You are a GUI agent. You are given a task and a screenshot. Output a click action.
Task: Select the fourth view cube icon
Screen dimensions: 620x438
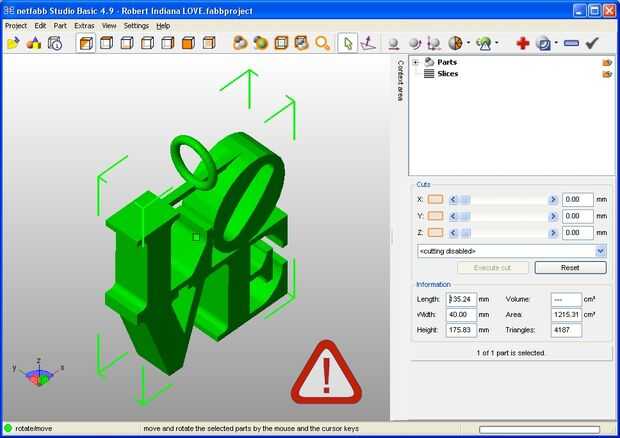pos(147,43)
